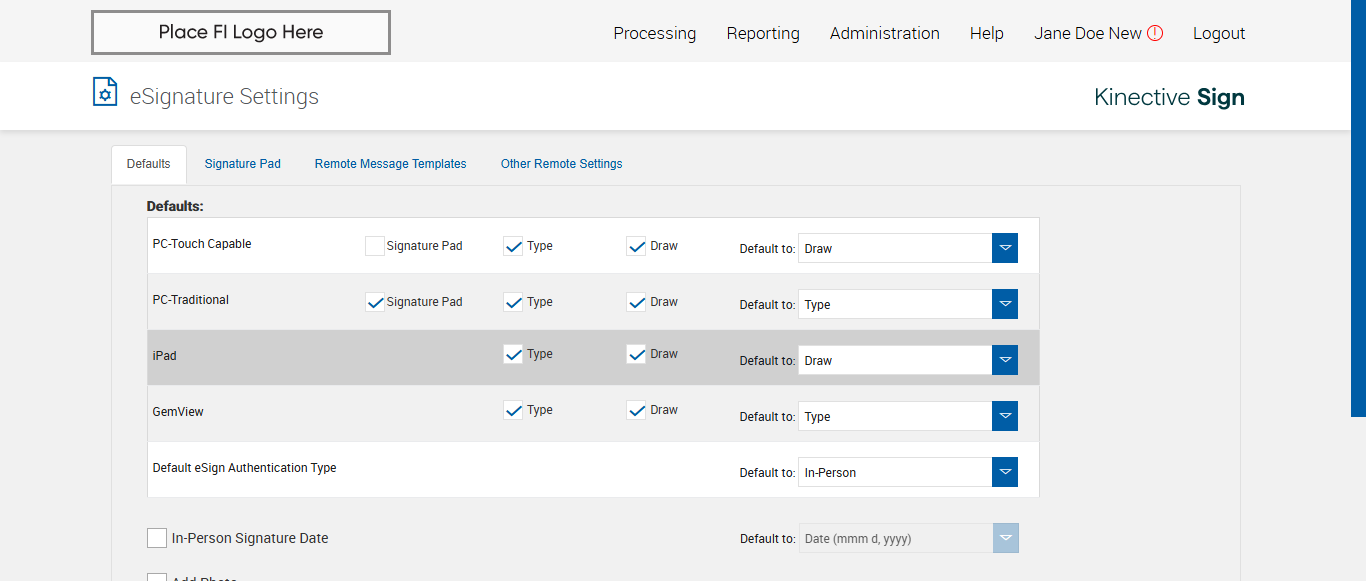Uncheck the GemView Type checkbox
The width and height of the screenshot is (1366, 581).
[513, 410]
